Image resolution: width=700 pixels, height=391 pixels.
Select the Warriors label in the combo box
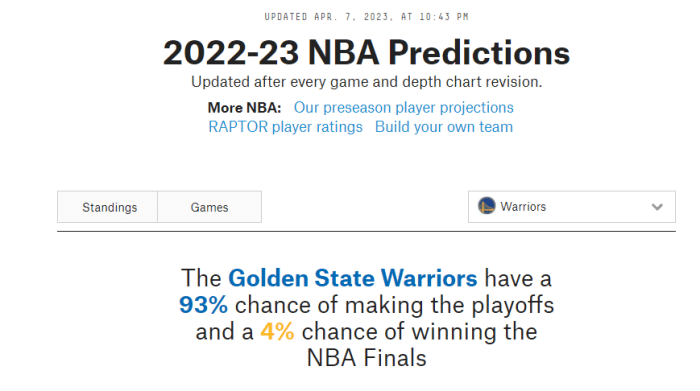523,207
